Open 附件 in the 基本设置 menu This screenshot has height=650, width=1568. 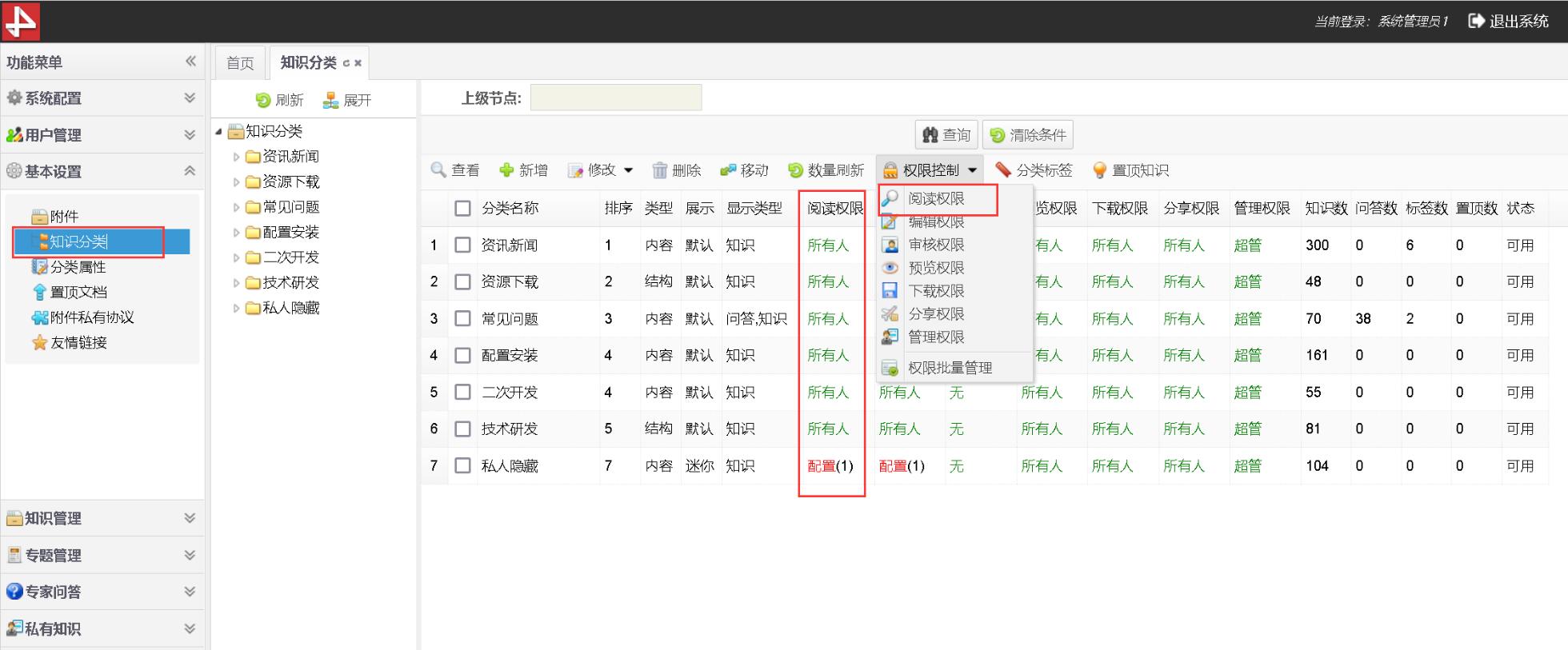(x=55, y=216)
